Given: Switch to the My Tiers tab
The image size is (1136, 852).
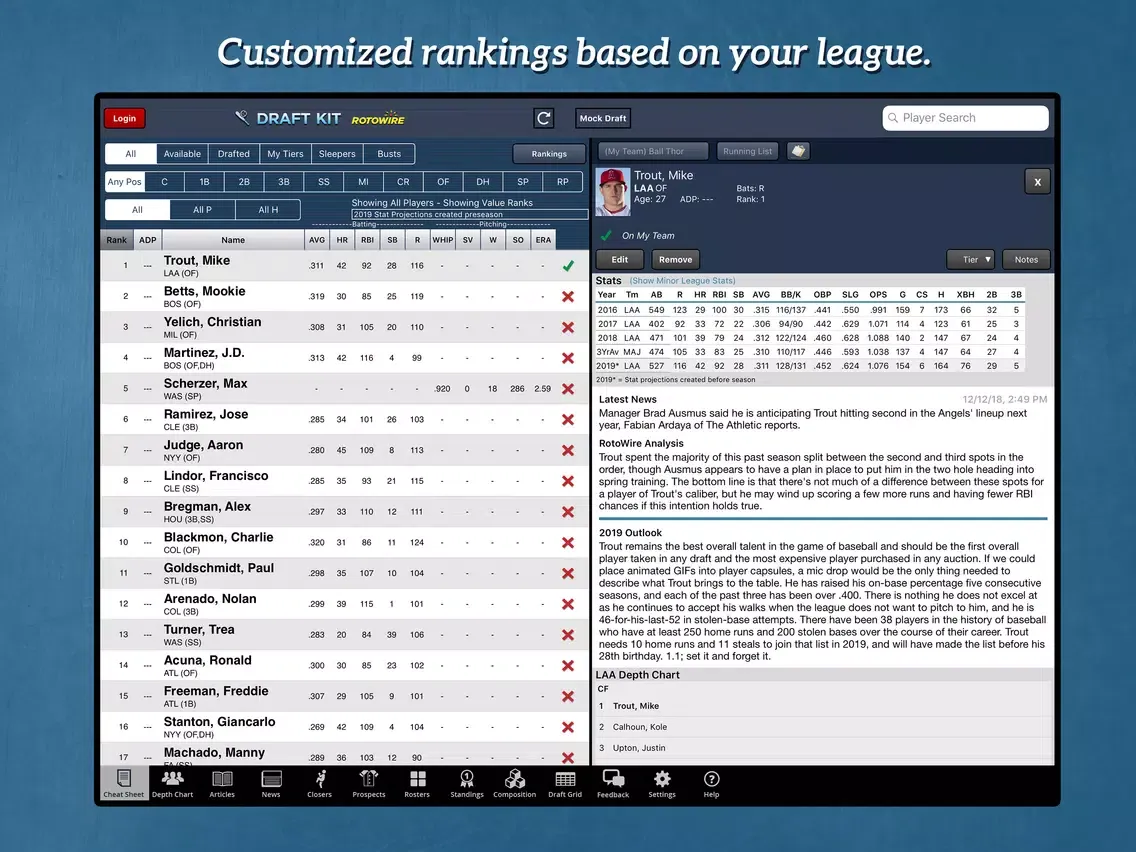Looking at the screenshot, I should pyautogui.click(x=285, y=154).
